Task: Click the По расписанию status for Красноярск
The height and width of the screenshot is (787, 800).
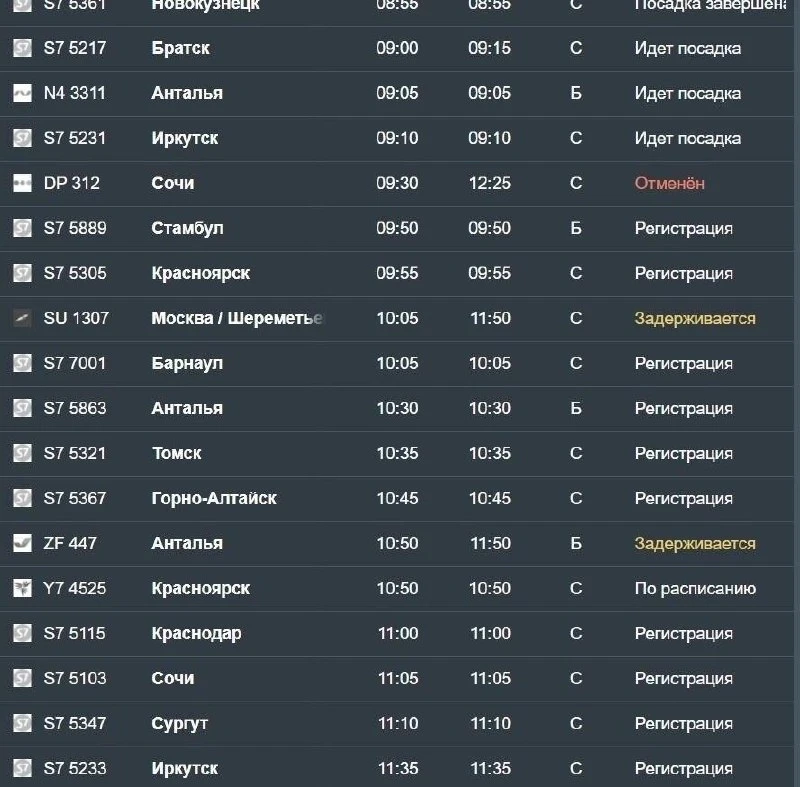Action: [695, 589]
